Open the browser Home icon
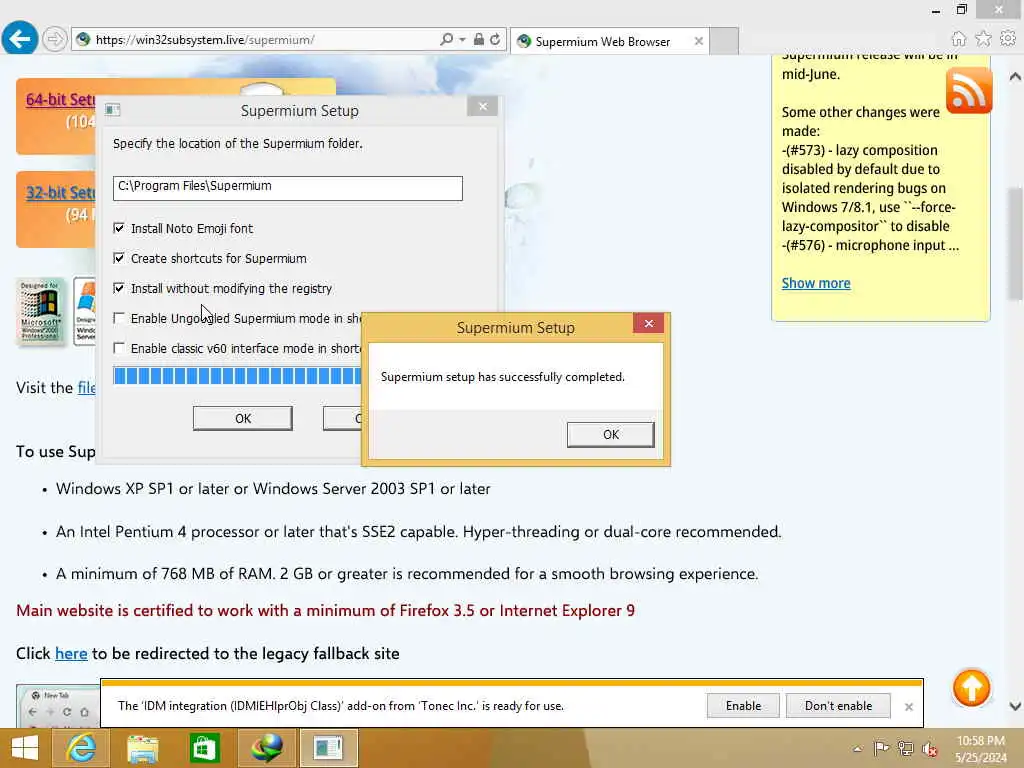Screen dimensions: 1024x768 [x=959, y=39]
